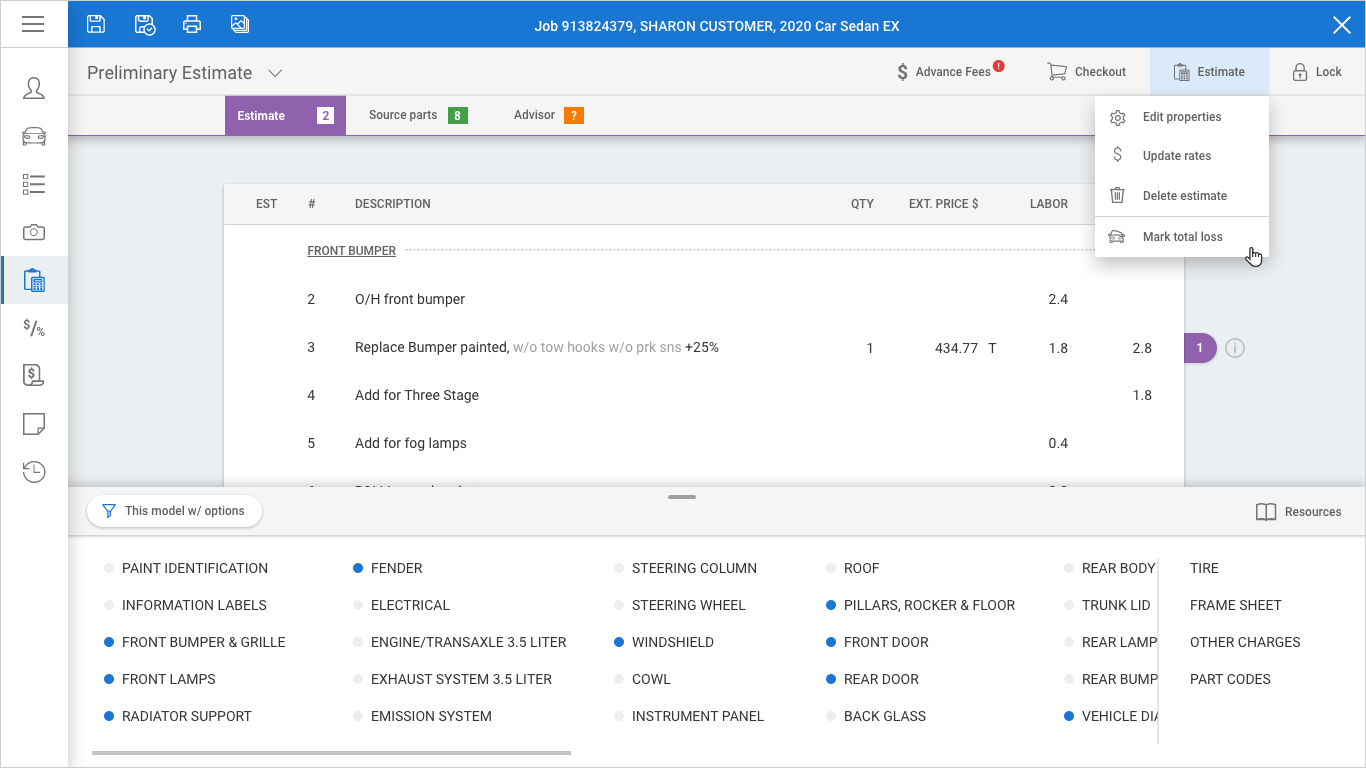Click the print icon
The height and width of the screenshot is (768, 1366).
click(x=192, y=24)
